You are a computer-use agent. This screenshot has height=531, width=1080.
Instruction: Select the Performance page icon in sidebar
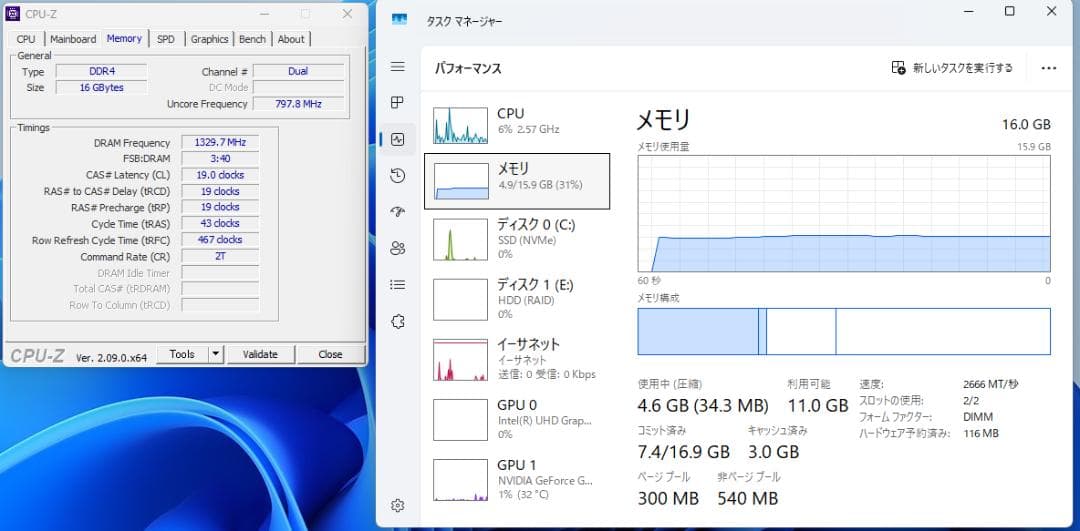tap(397, 140)
